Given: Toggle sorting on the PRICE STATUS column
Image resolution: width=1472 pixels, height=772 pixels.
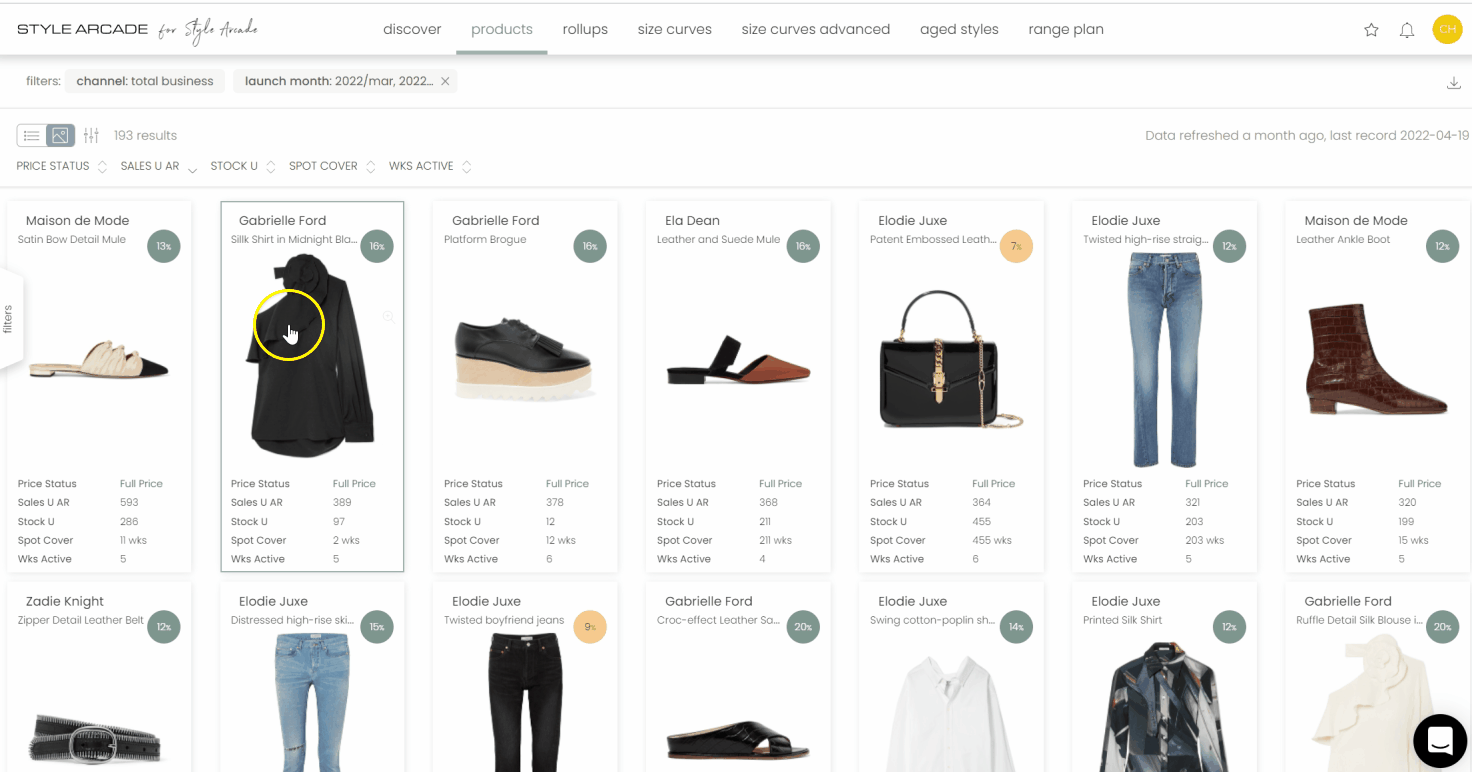Looking at the screenshot, I should pyautogui.click(x=103, y=165).
